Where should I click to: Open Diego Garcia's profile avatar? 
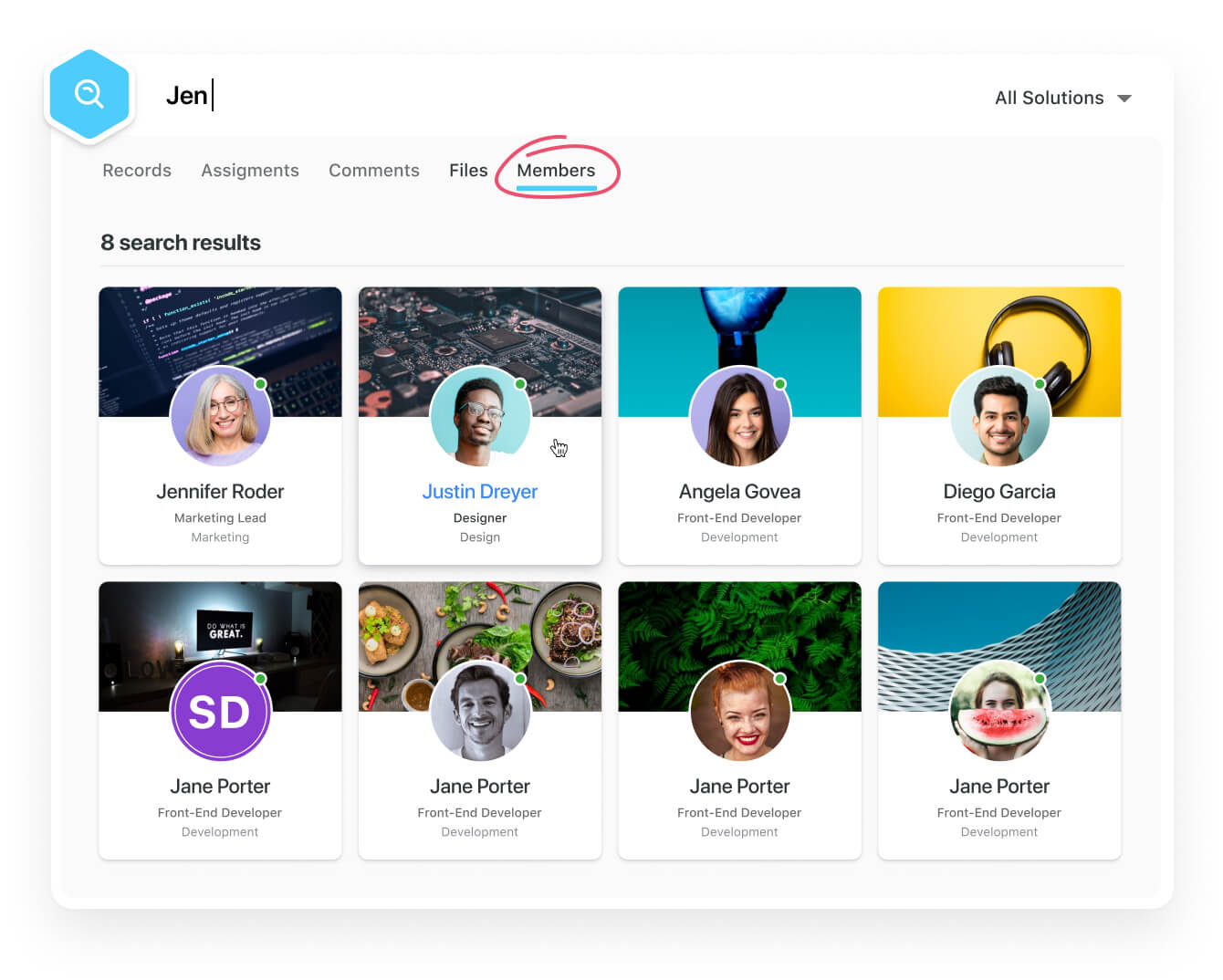tap(999, 416)
